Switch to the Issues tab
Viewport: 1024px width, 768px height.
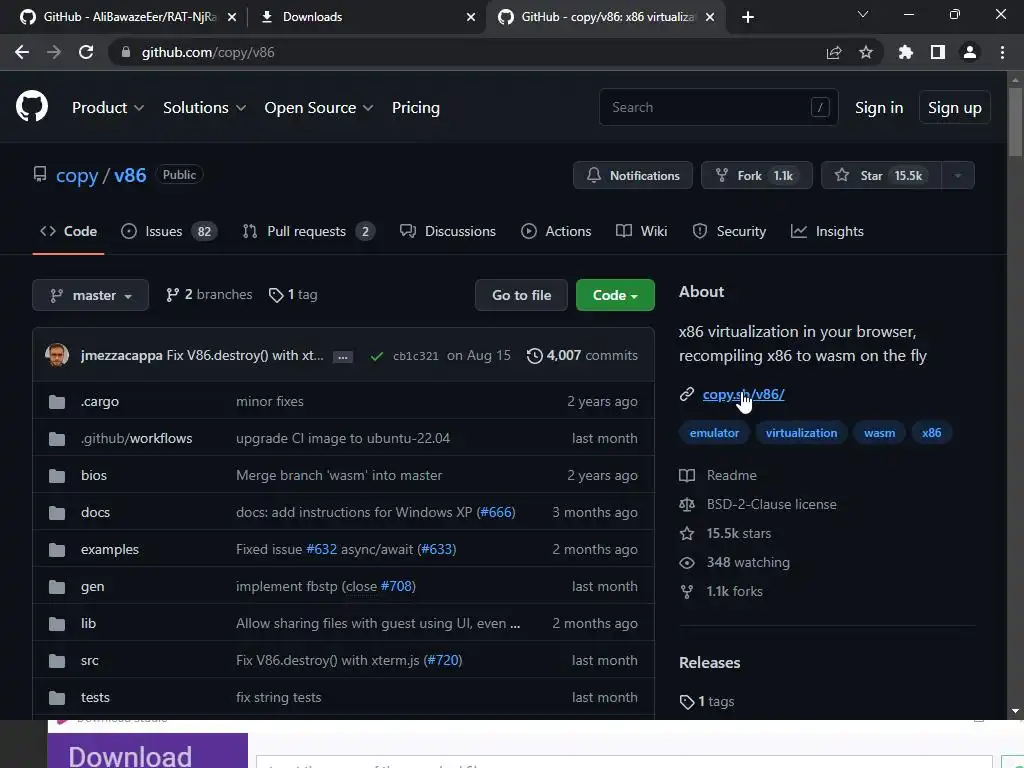169,231
